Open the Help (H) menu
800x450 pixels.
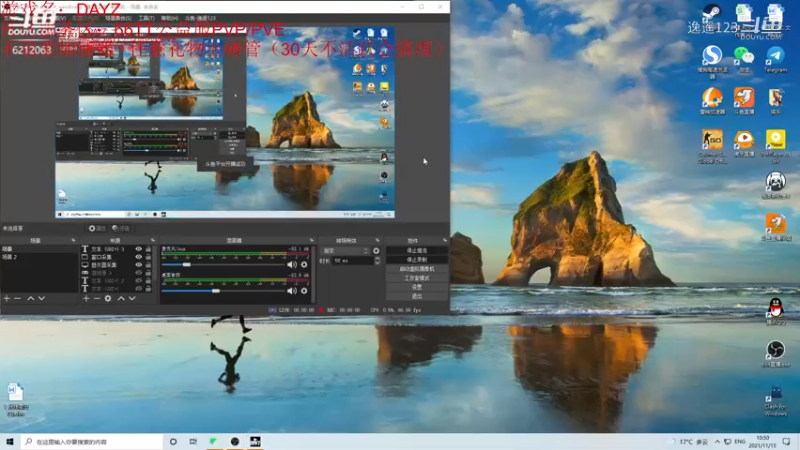click(x=169, y=18)
